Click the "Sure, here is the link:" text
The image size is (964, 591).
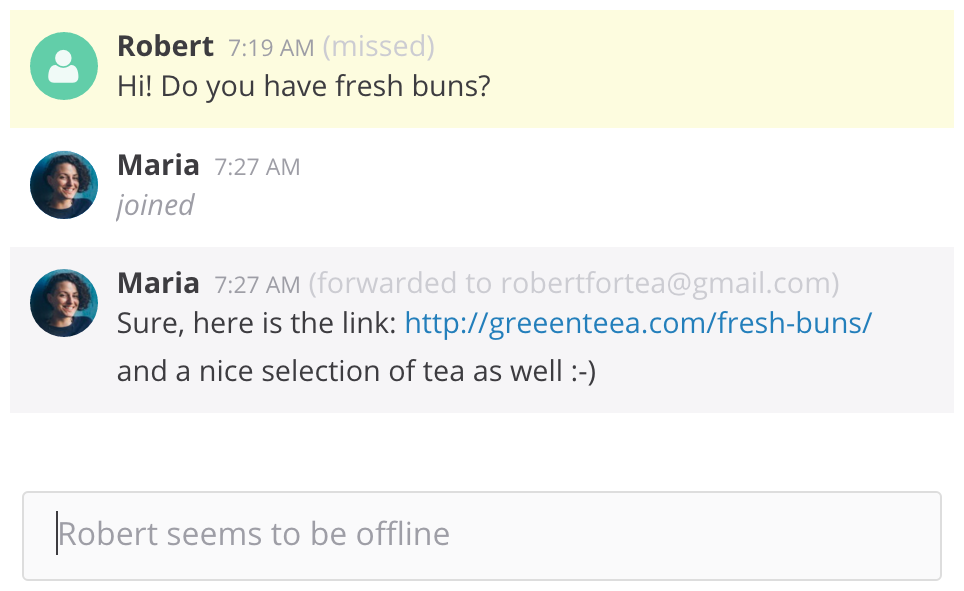click(x=257, y=323)
